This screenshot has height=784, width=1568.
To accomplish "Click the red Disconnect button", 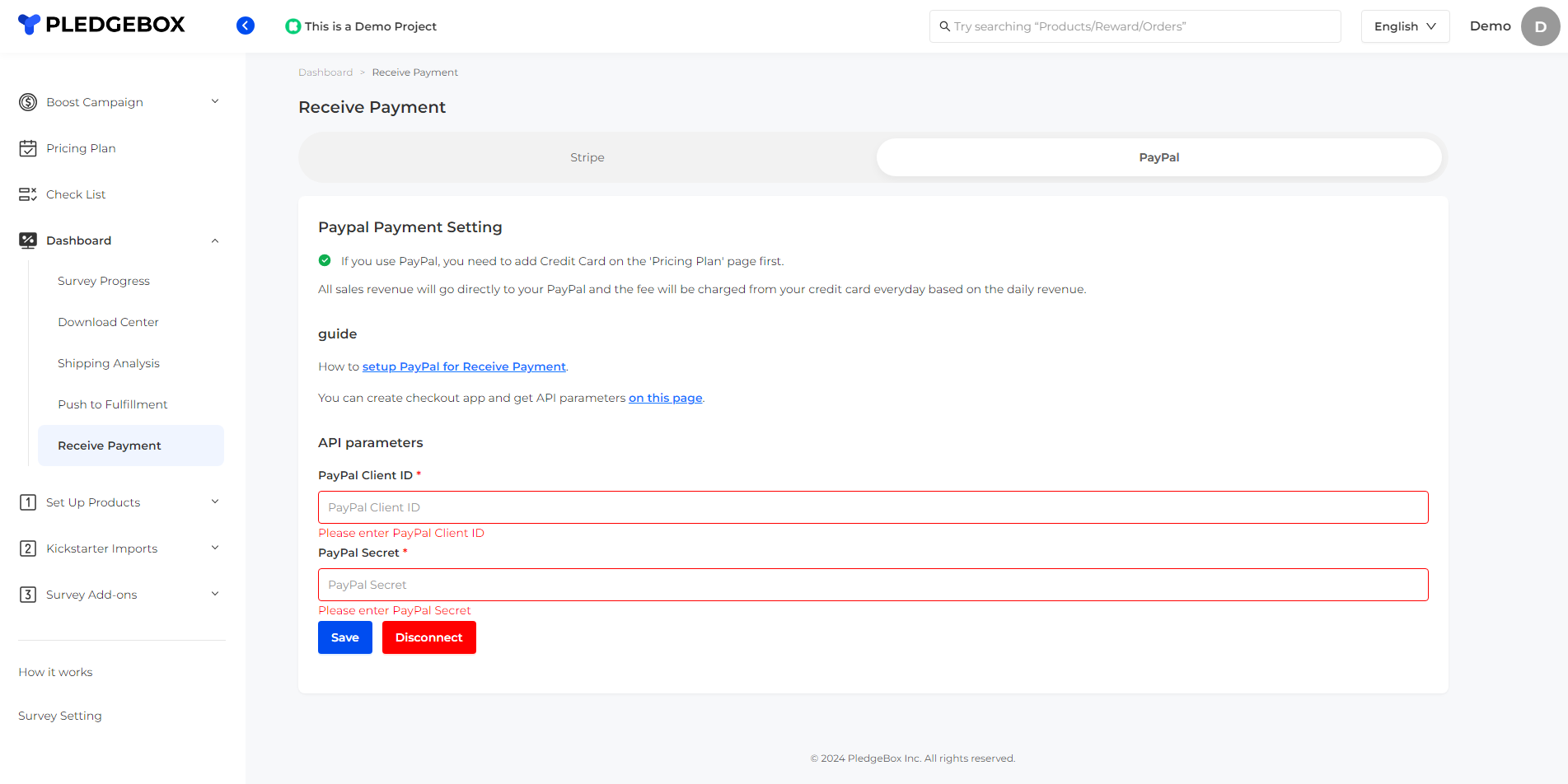I will pyautogui.click(x=429, y=637).
